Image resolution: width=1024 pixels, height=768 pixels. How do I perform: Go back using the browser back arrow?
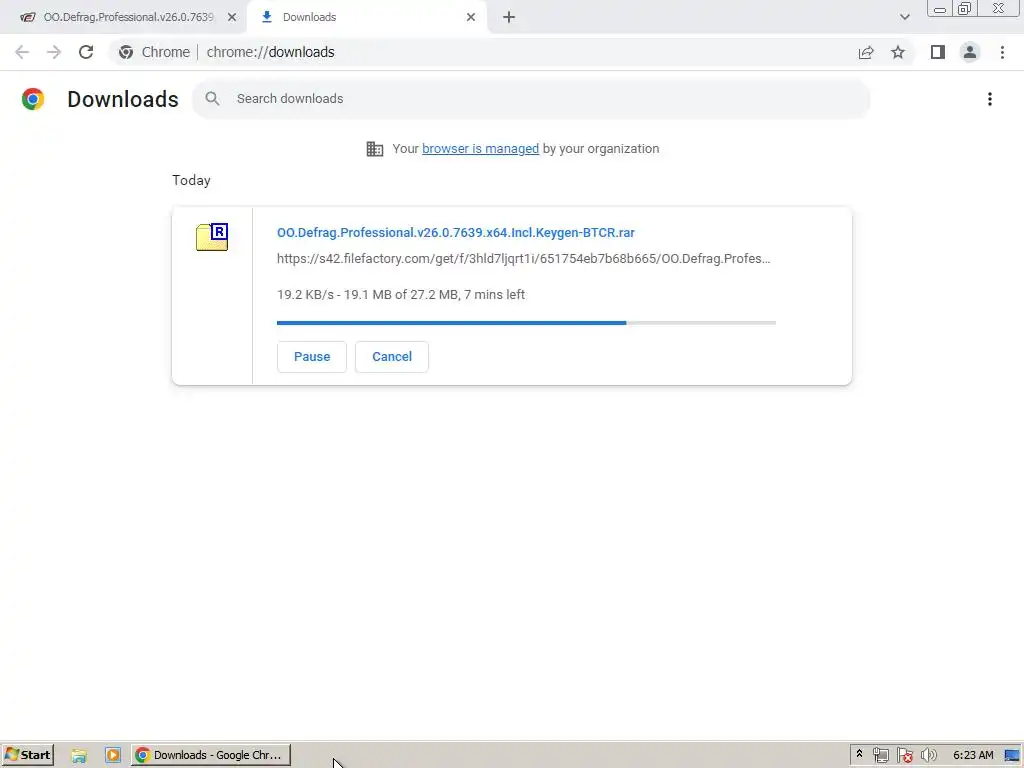pyautogui.click(x=22, y=52)
